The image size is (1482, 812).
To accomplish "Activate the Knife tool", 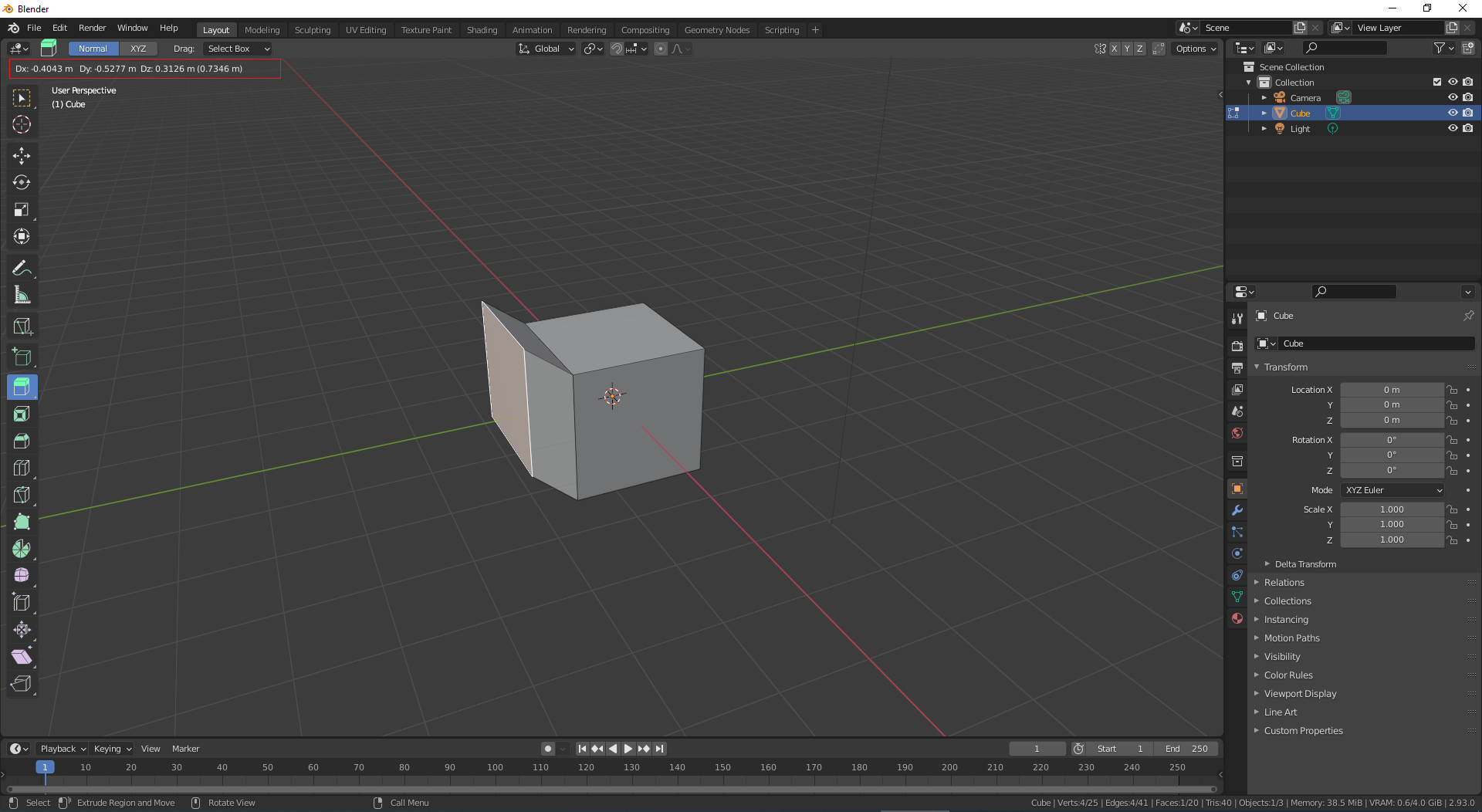I will (x=22, y=496).
